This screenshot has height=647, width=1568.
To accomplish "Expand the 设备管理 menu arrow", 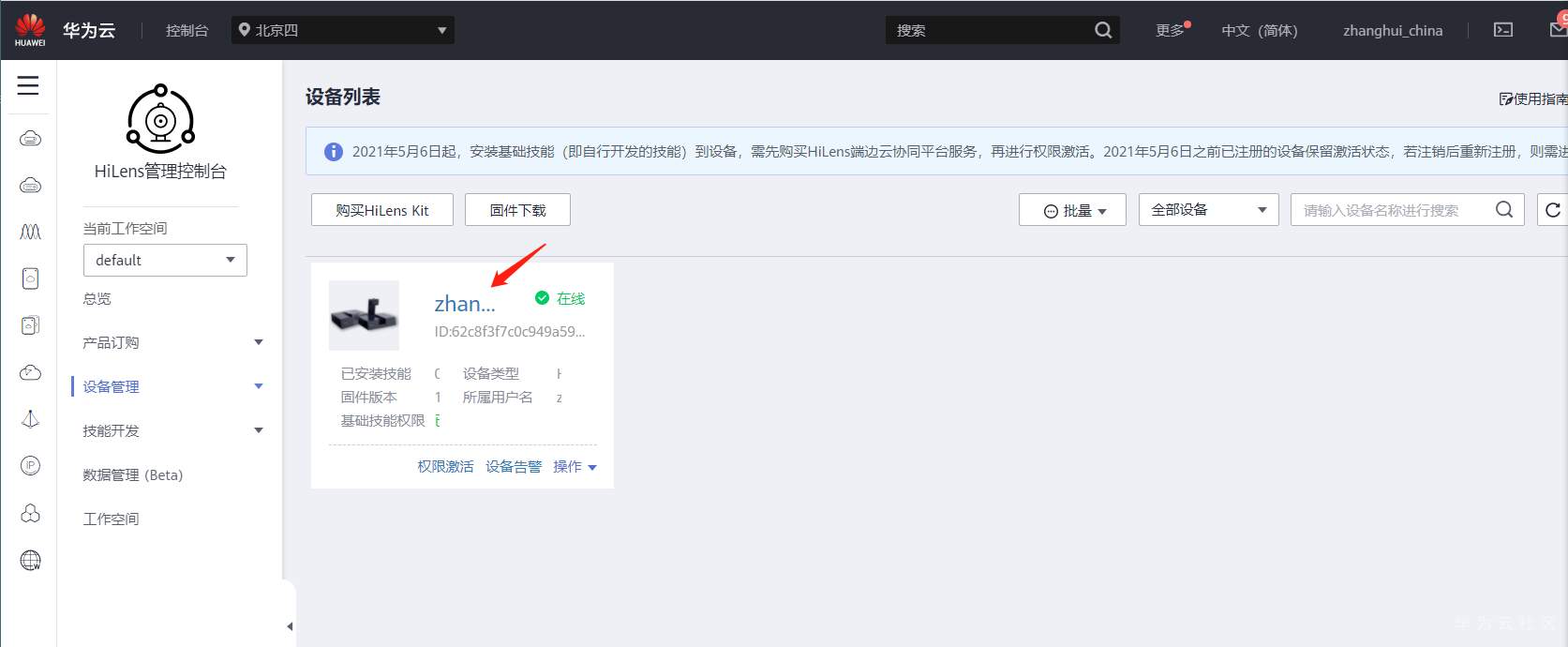I will click(x=259, y=386).
